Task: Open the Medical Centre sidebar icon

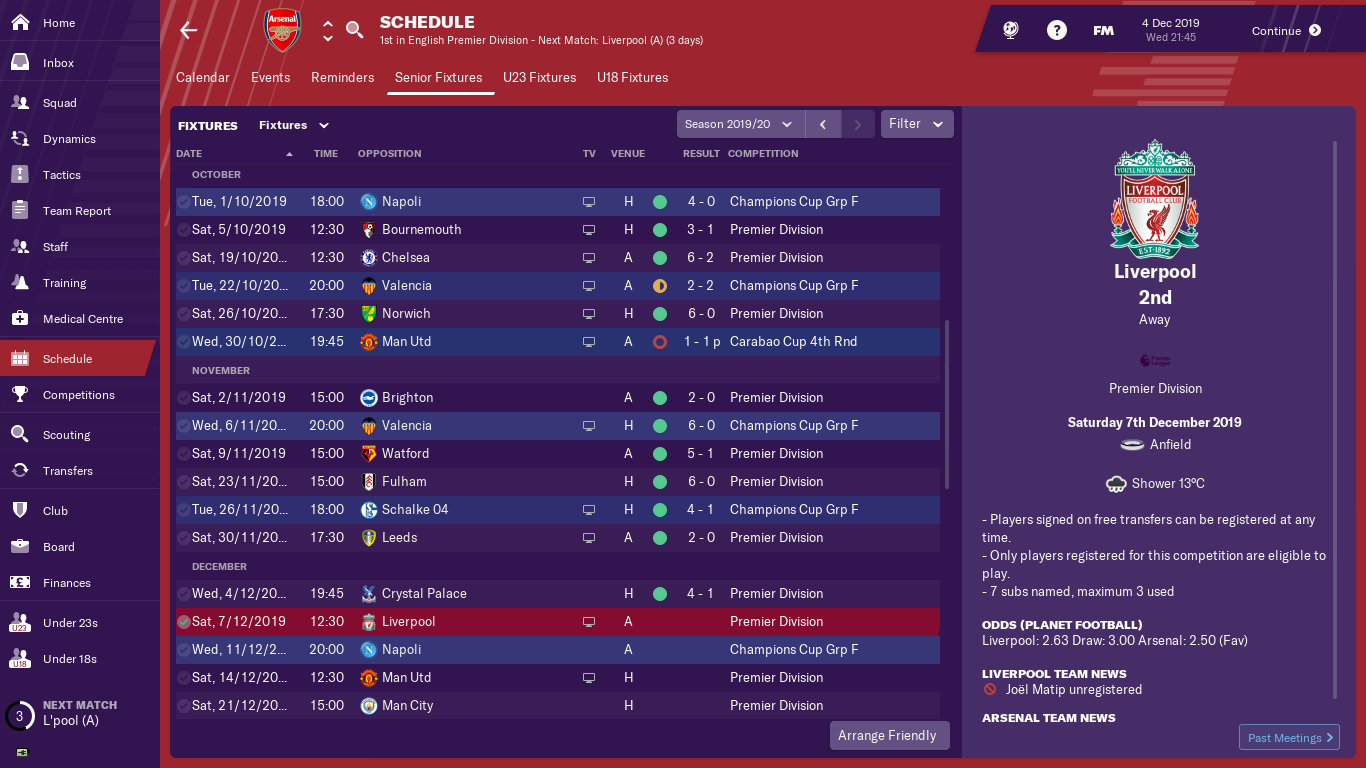Action: [19, 319]
